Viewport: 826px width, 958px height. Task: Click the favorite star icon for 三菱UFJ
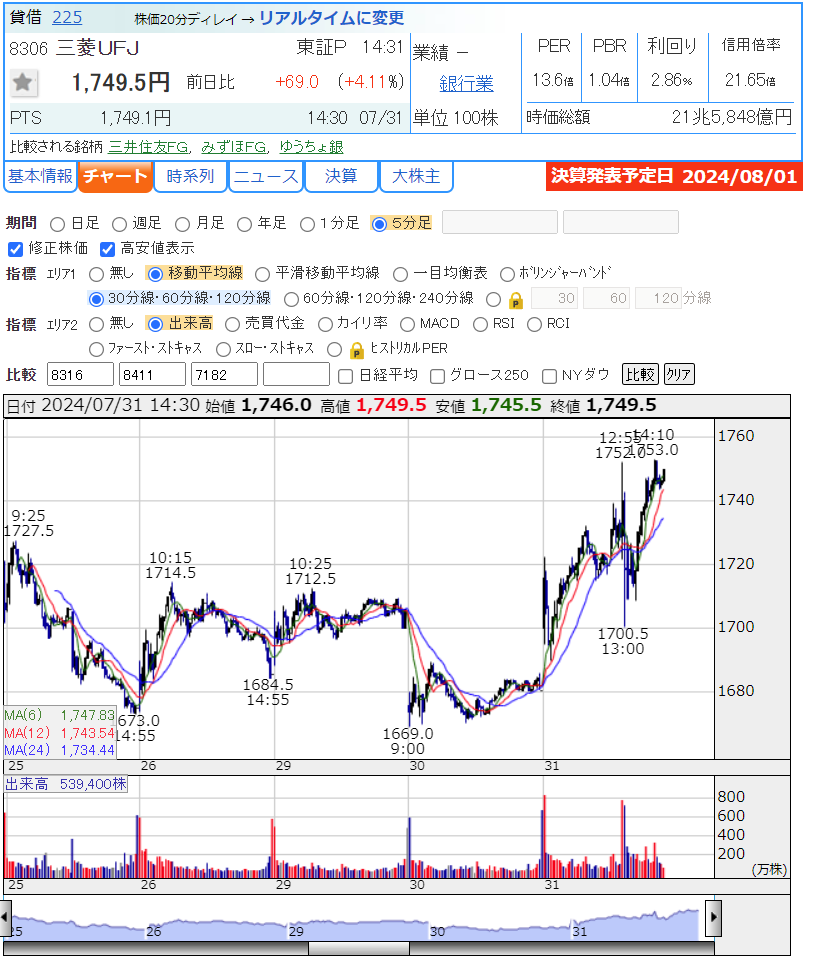tap(23, 82)
